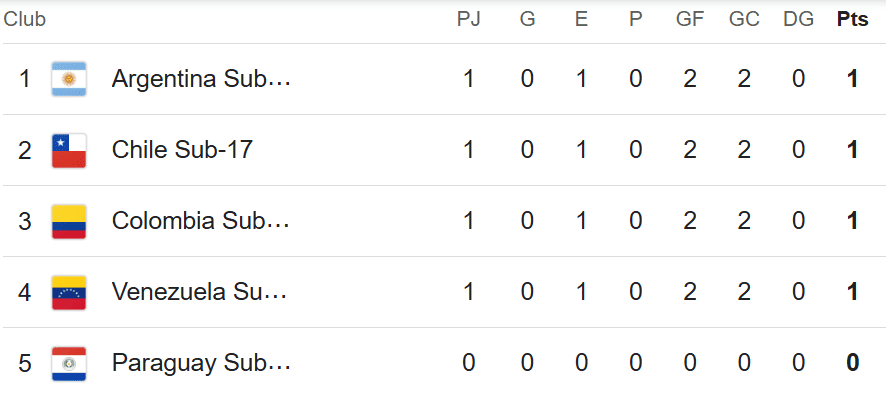Viewport: 886px width, 399px height.
Task: Click the Pts column header
Action: 852,19
